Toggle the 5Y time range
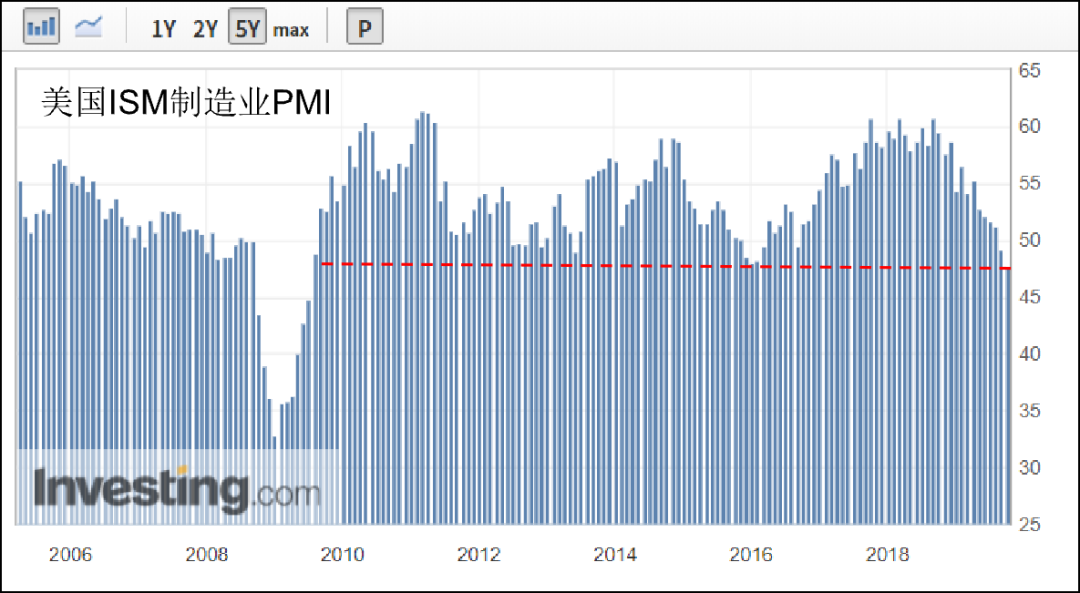The width and height of the screenshot is (1080, 593). [x=247, y=29]
